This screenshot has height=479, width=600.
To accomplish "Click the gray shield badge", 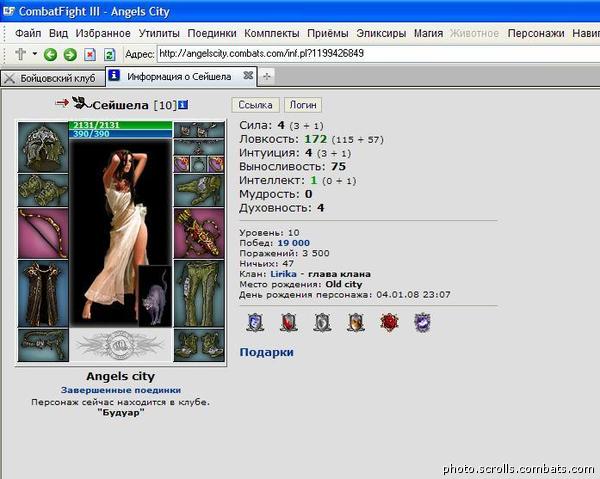I will click(x=322, y=322).
